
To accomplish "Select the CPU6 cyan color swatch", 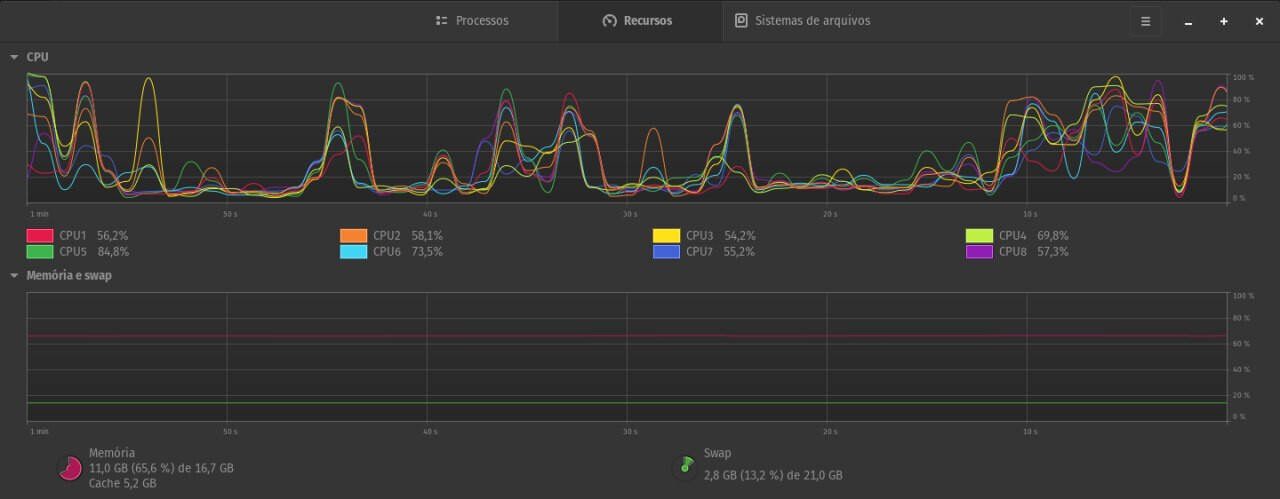I will pyautogui.click(x=353, y=252).
